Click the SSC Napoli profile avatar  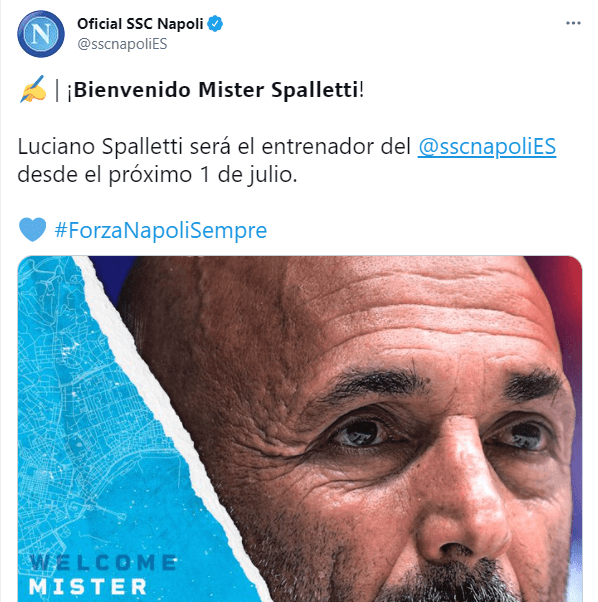point(41,34)
